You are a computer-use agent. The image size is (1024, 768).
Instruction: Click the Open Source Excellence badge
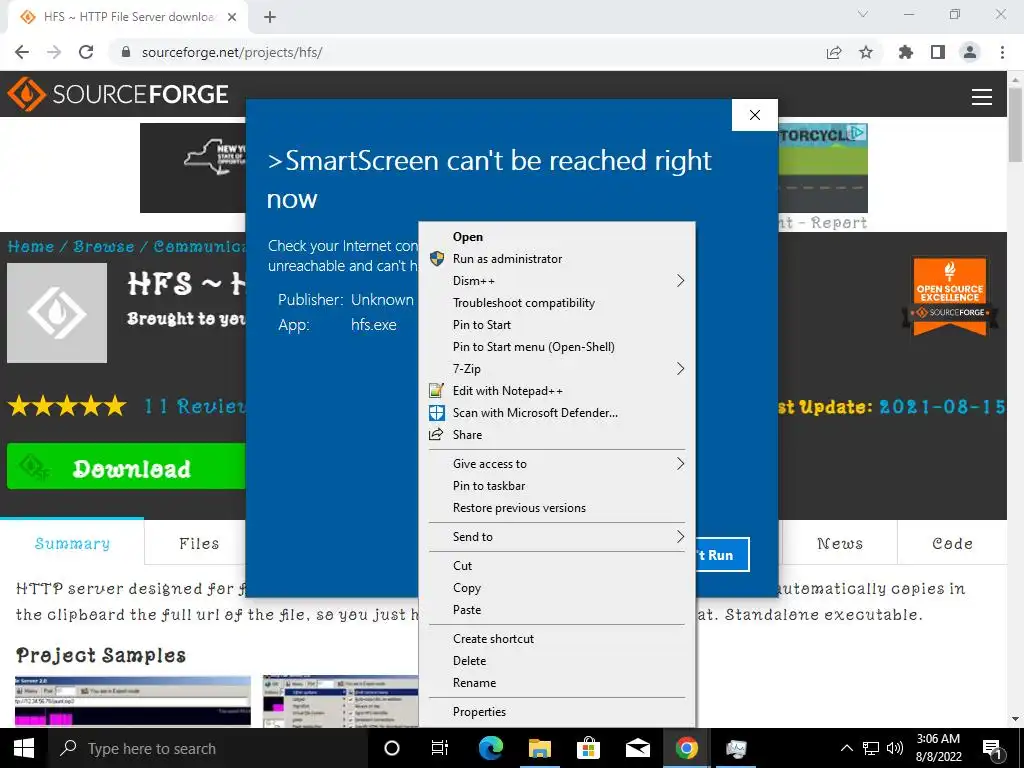coord(950,296)
